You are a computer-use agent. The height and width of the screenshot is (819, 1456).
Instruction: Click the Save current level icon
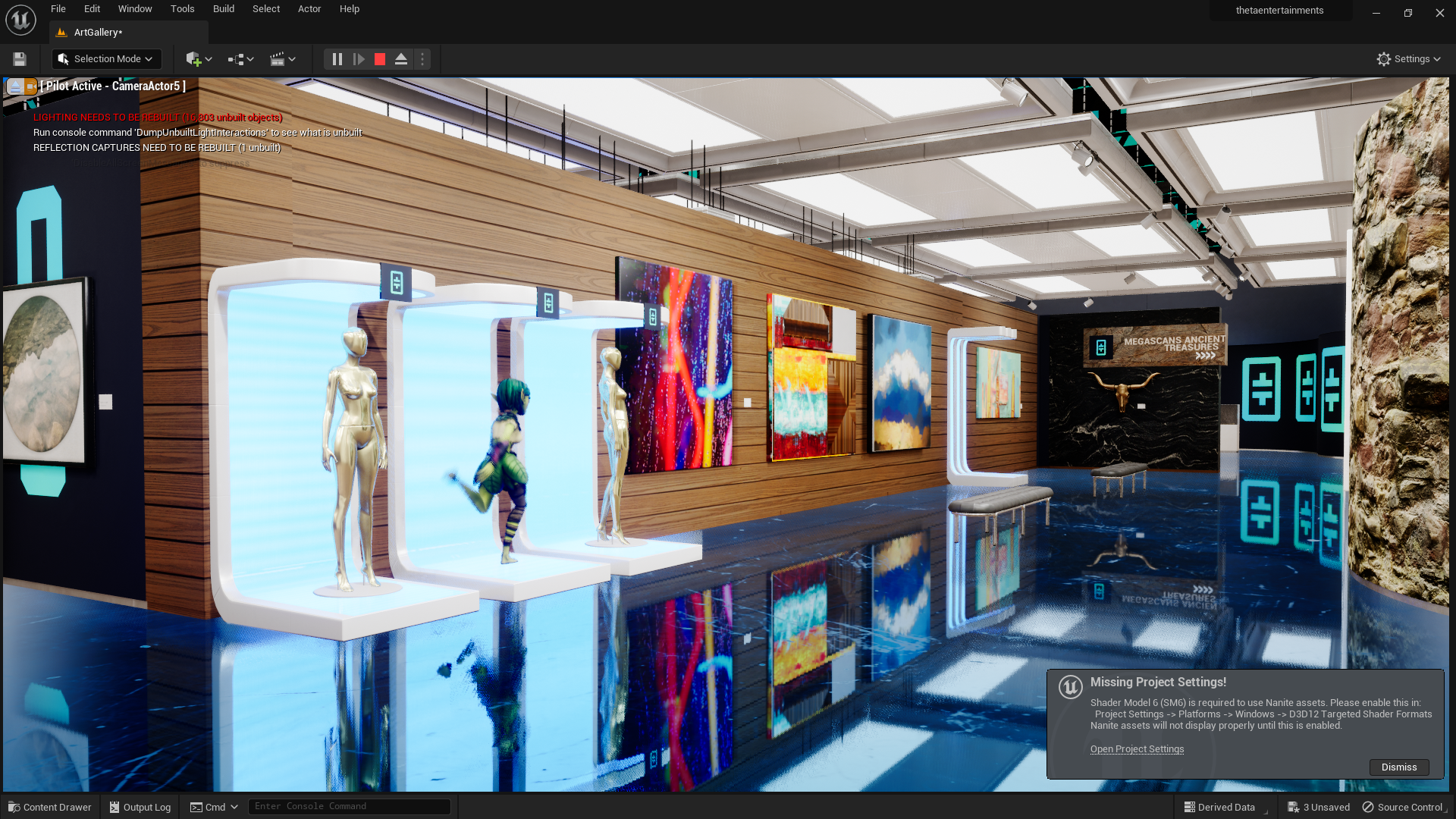(20, 59)
